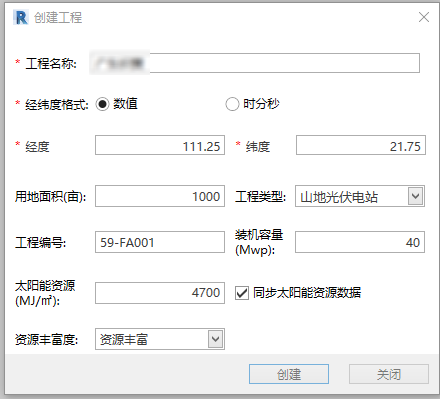Click the 工程名称 input field
The width and height of the screenshot is (440, 399).
coord(254,63)
